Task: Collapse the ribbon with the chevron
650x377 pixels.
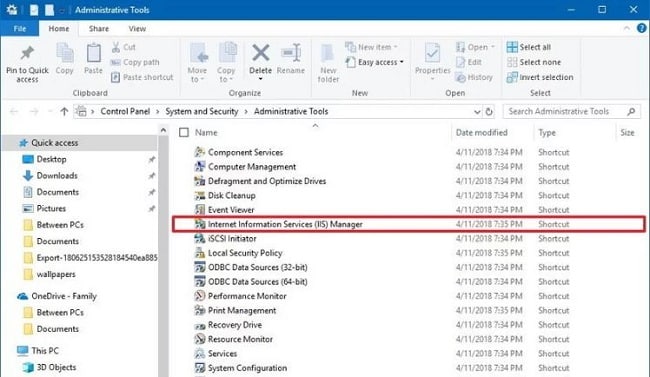Action: coord(626,28)
